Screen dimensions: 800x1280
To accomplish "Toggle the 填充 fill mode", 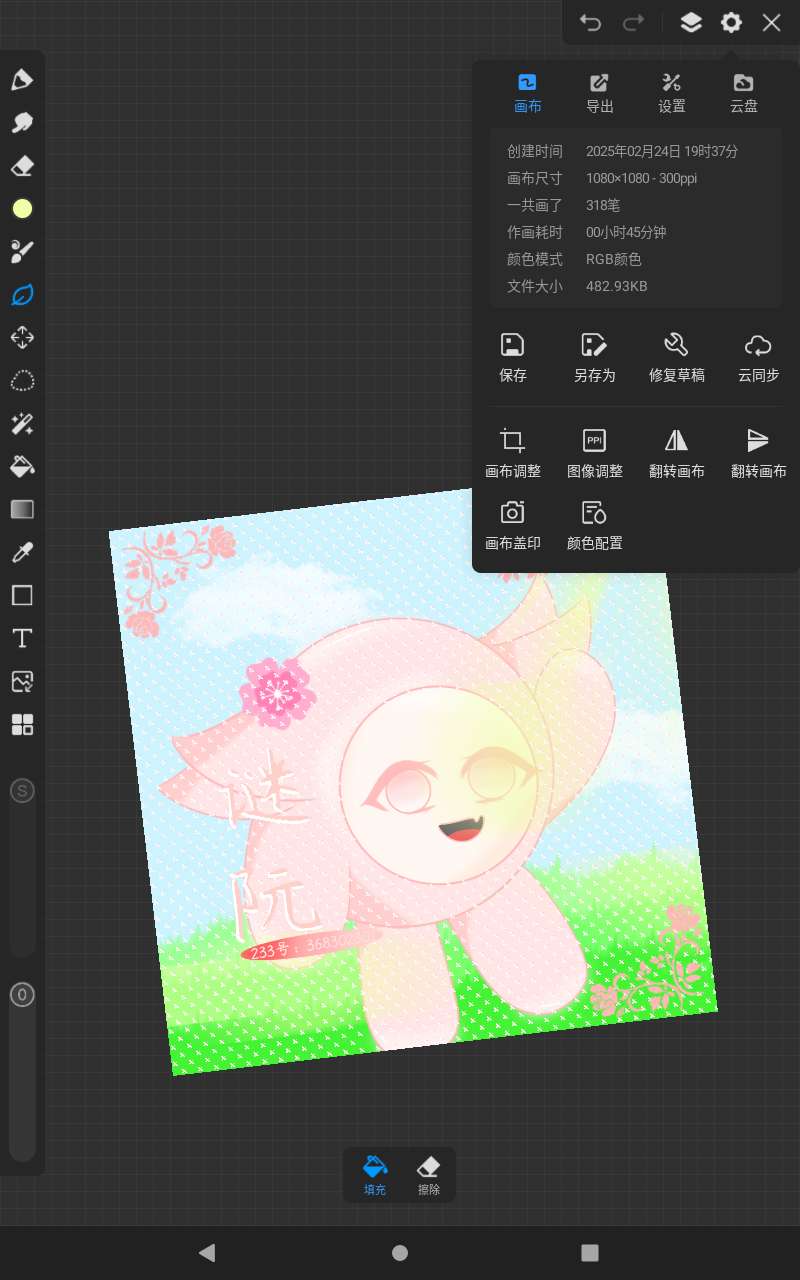I will point(375,1175).
